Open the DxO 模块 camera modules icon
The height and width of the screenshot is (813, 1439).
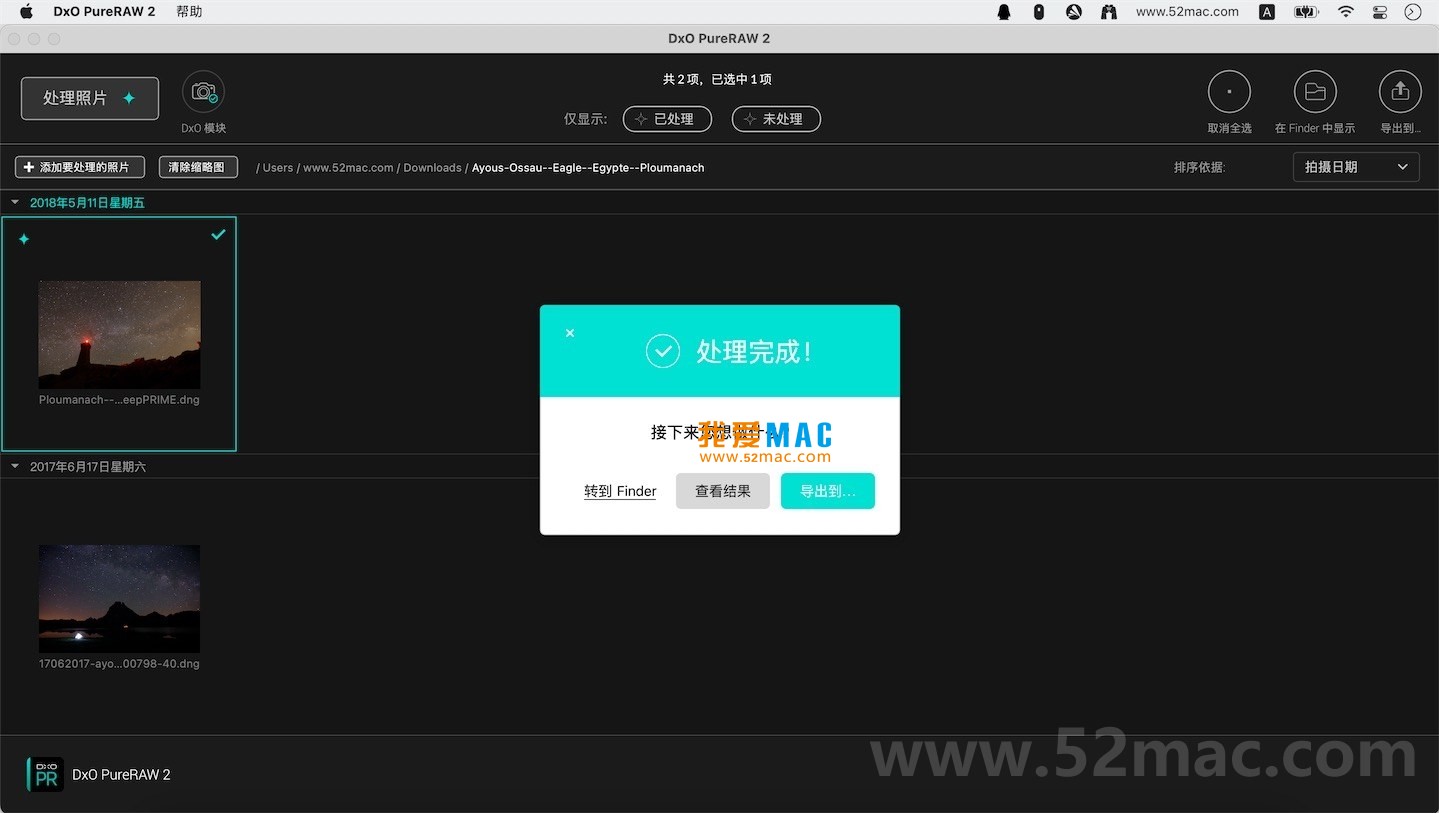204,92
